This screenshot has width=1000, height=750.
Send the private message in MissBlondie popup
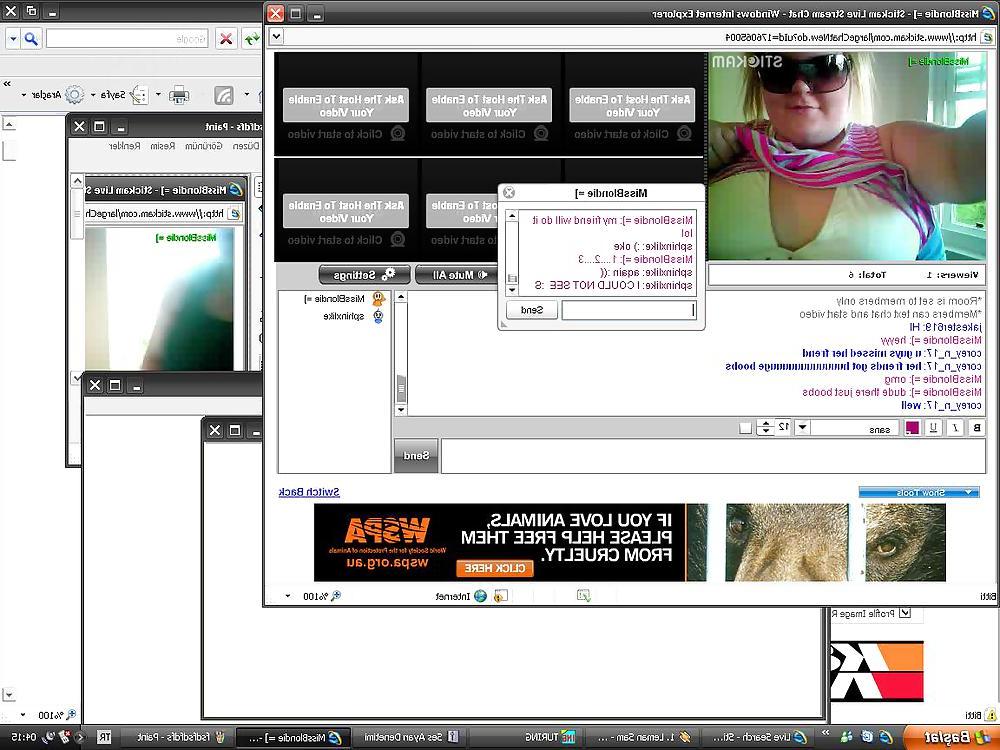tap(531, 310)
